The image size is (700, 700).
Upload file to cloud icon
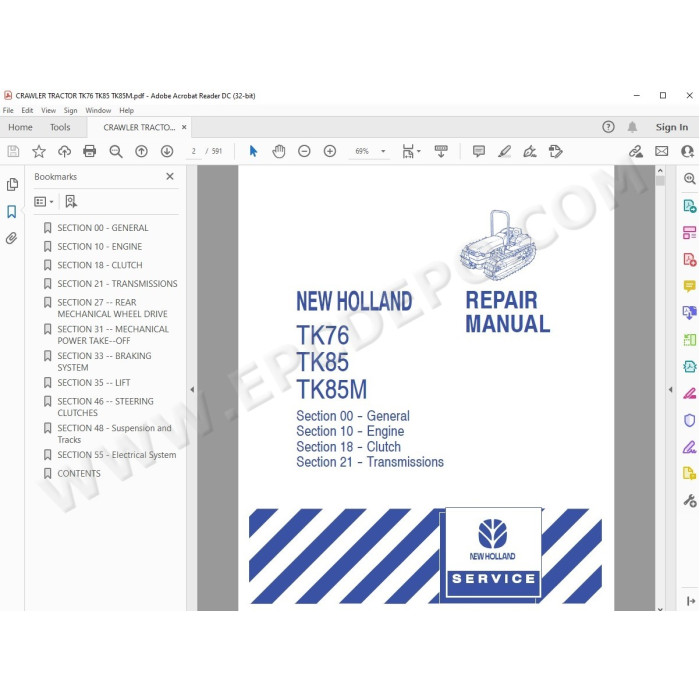(x=64, y=151)
